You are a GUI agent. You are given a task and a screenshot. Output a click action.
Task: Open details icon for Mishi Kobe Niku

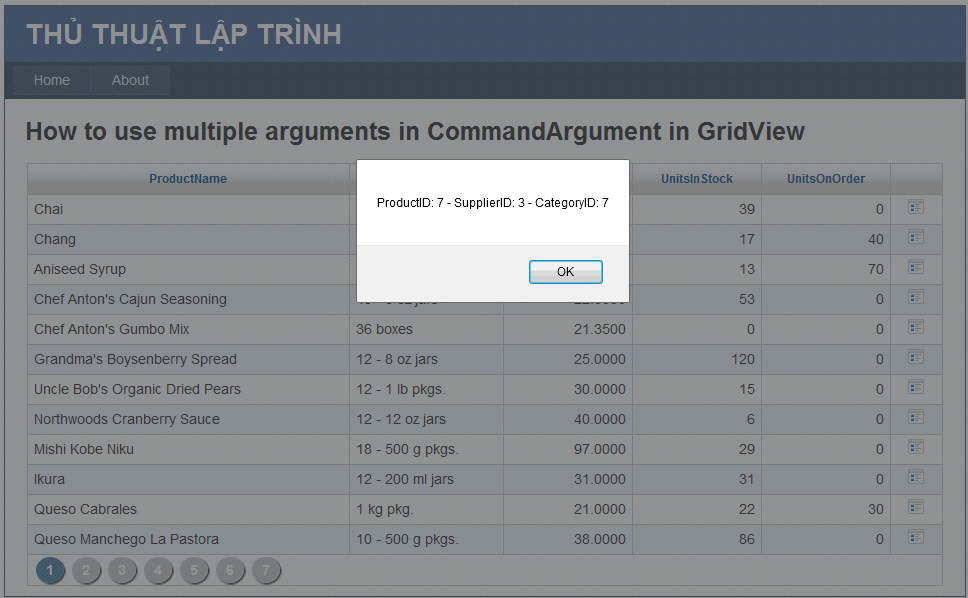point(916,447)
